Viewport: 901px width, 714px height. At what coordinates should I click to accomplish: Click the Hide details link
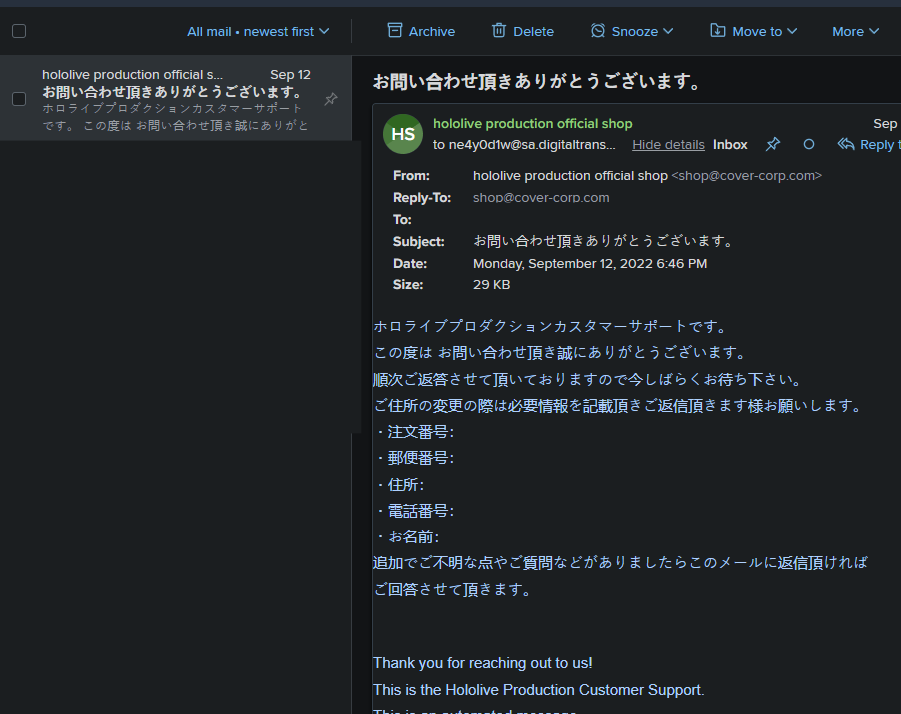(x=668, y=145)
